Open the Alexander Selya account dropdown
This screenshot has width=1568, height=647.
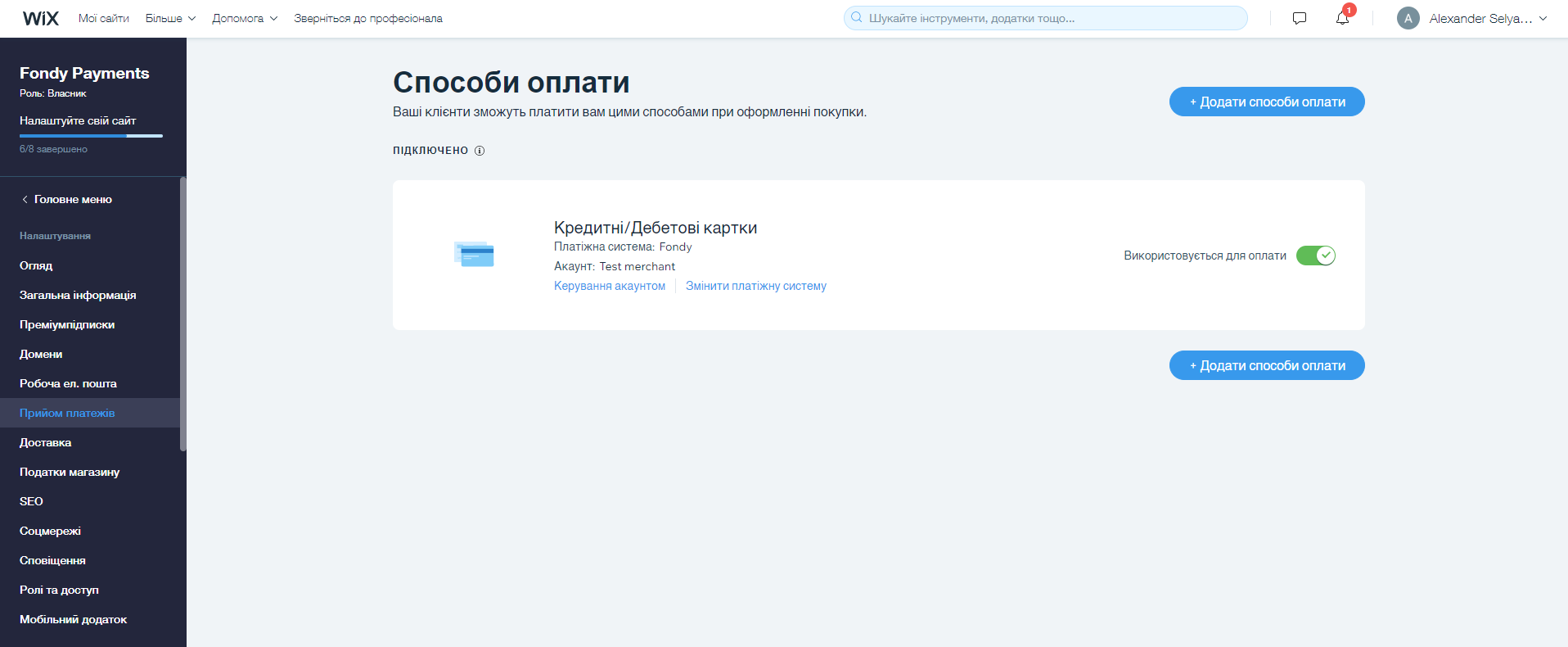1489,18
